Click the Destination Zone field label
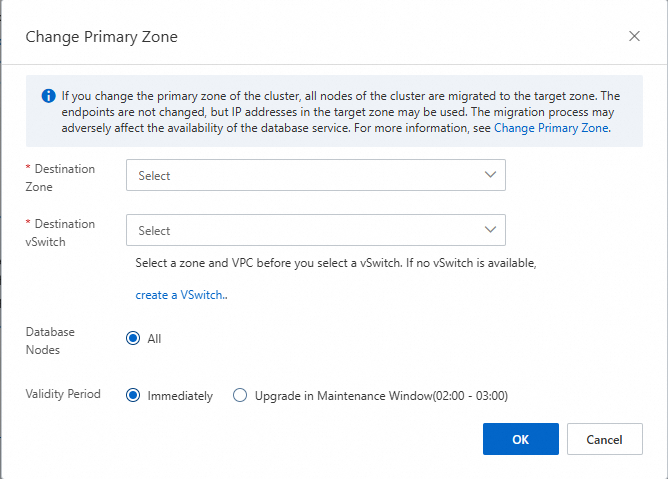 [62, 177]
